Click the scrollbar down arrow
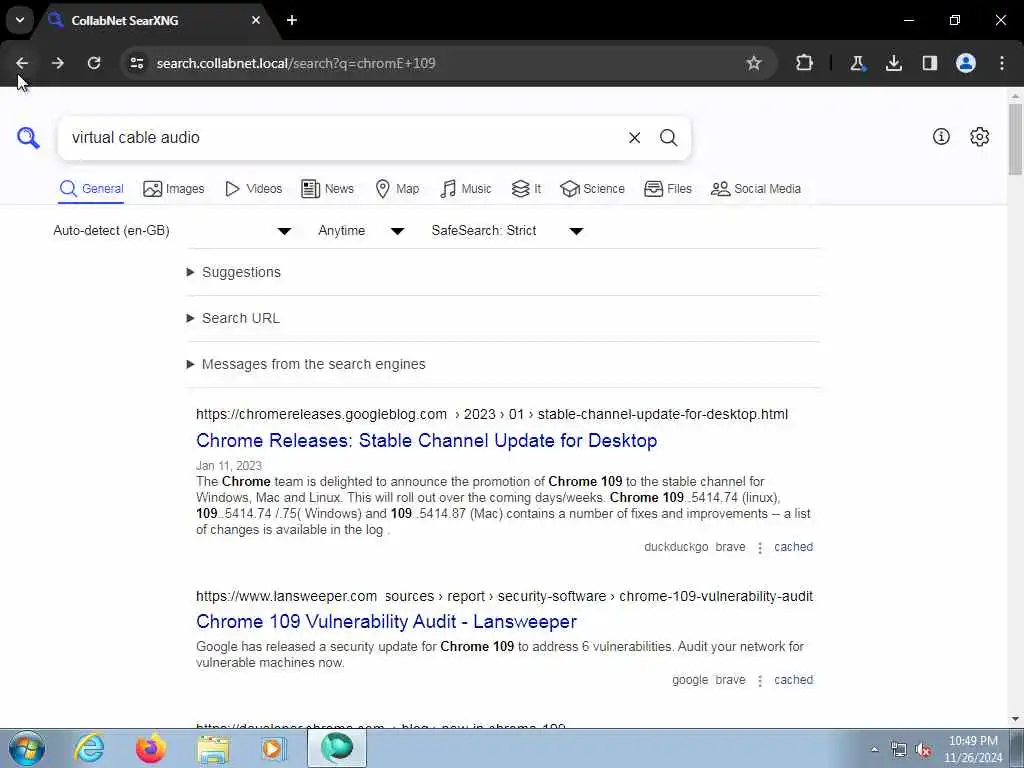The width and height of the screenshot is (1024, 768). coord(1015,719)
